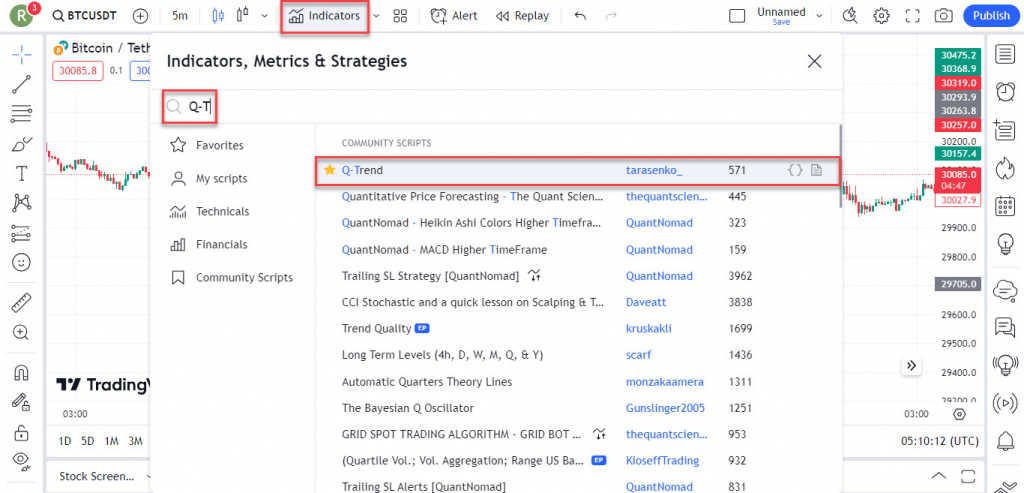
Task: Open chart settings gear
Action: (x=882, y=16)
